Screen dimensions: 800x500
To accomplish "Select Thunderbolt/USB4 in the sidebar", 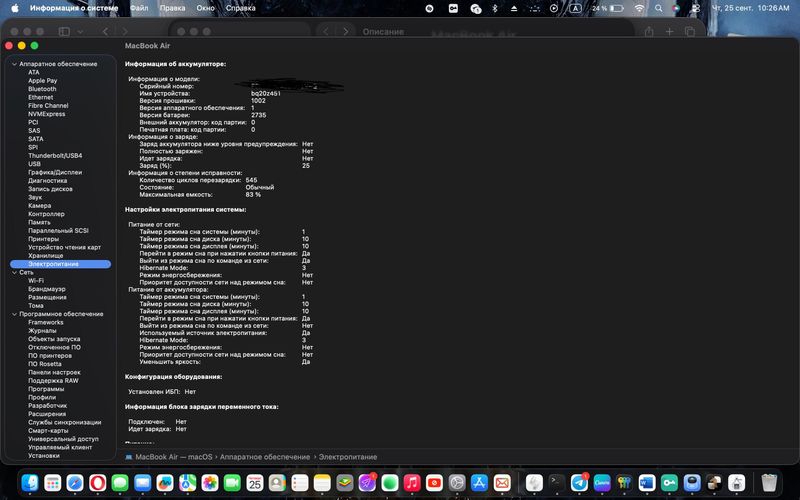I will pyautogui.click(x=55, y=156).
